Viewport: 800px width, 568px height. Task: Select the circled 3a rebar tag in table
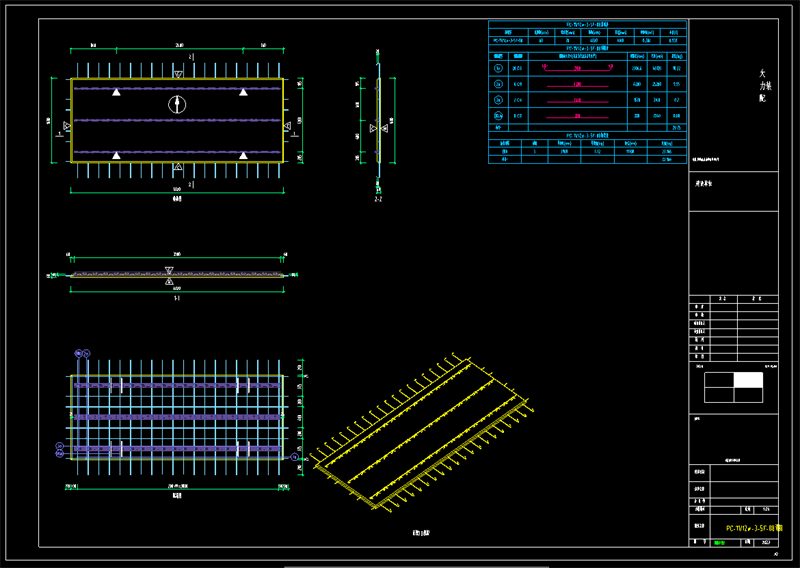[x=498, y=100]
